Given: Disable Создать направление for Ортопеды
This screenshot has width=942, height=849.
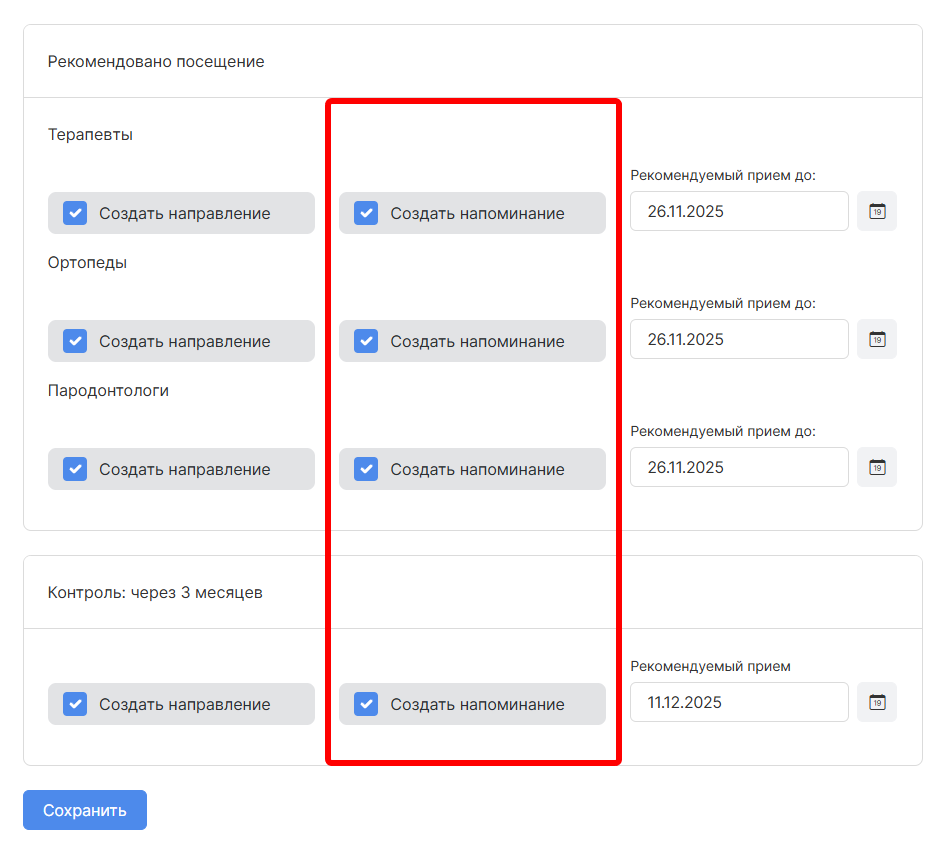Looking at the screenshot, I should click(x=75, y=341).
